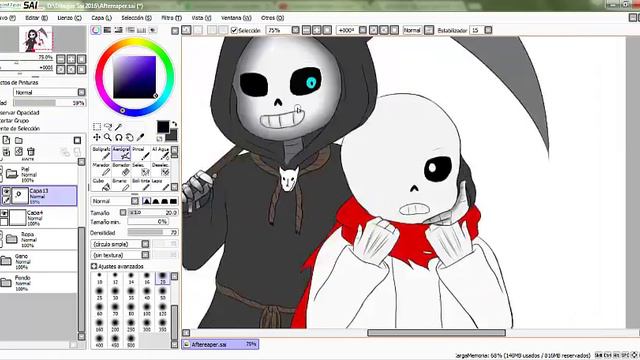Click the layer opacity slider at 59%
The width and height of the screenshot is (640, 360).
pyautogui.click(x=50, y=103)
